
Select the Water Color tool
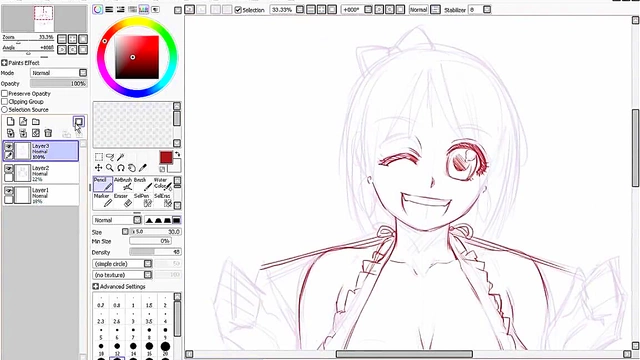162,184
